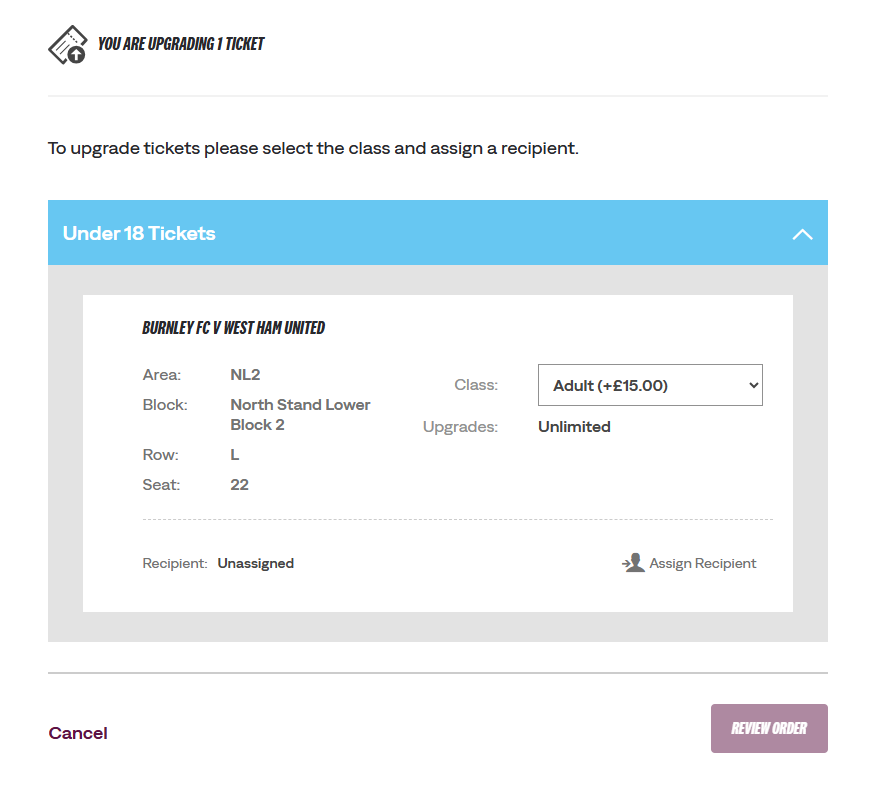
Task: Click the Unlimited upgrades value
Action: (x=574, y=427)
